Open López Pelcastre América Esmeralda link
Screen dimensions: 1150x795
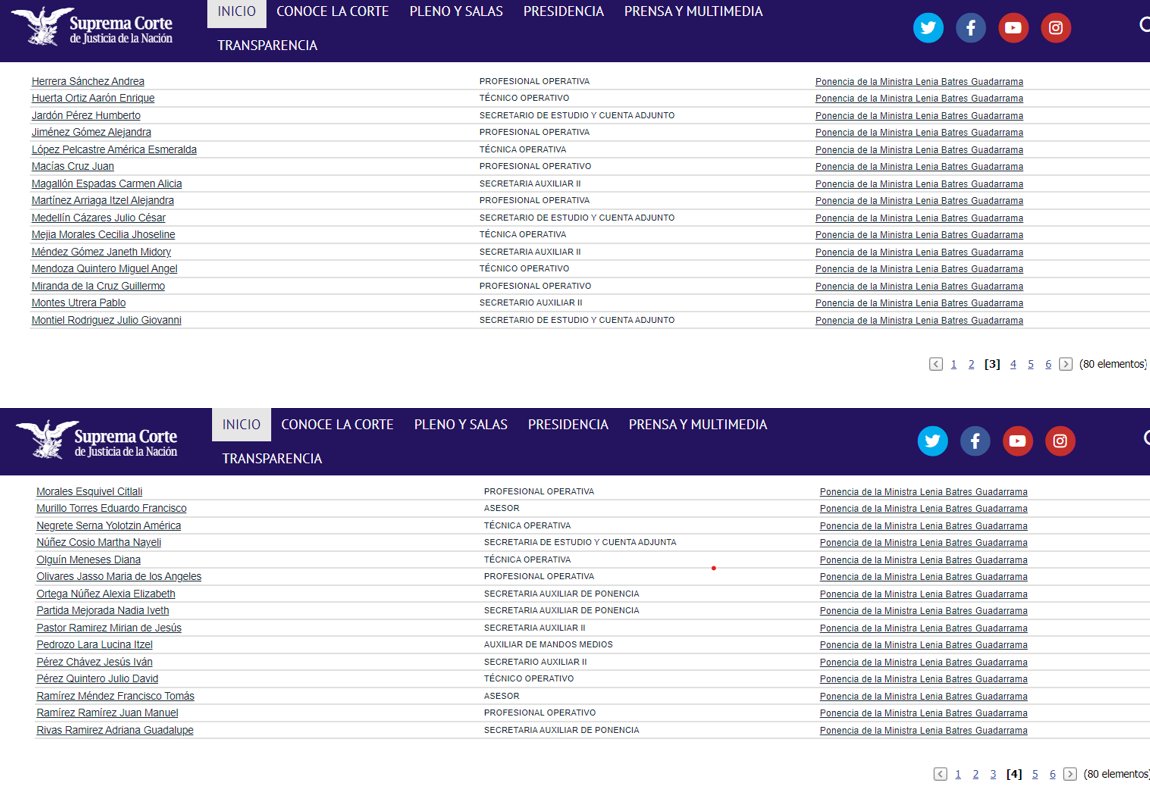click(114, 150)
